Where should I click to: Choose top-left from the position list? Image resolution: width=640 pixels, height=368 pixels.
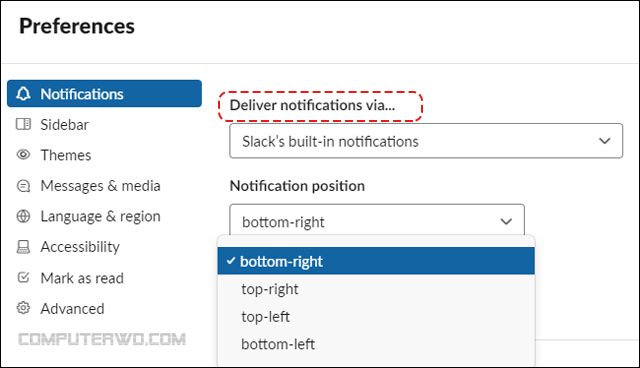pos(376,317)
